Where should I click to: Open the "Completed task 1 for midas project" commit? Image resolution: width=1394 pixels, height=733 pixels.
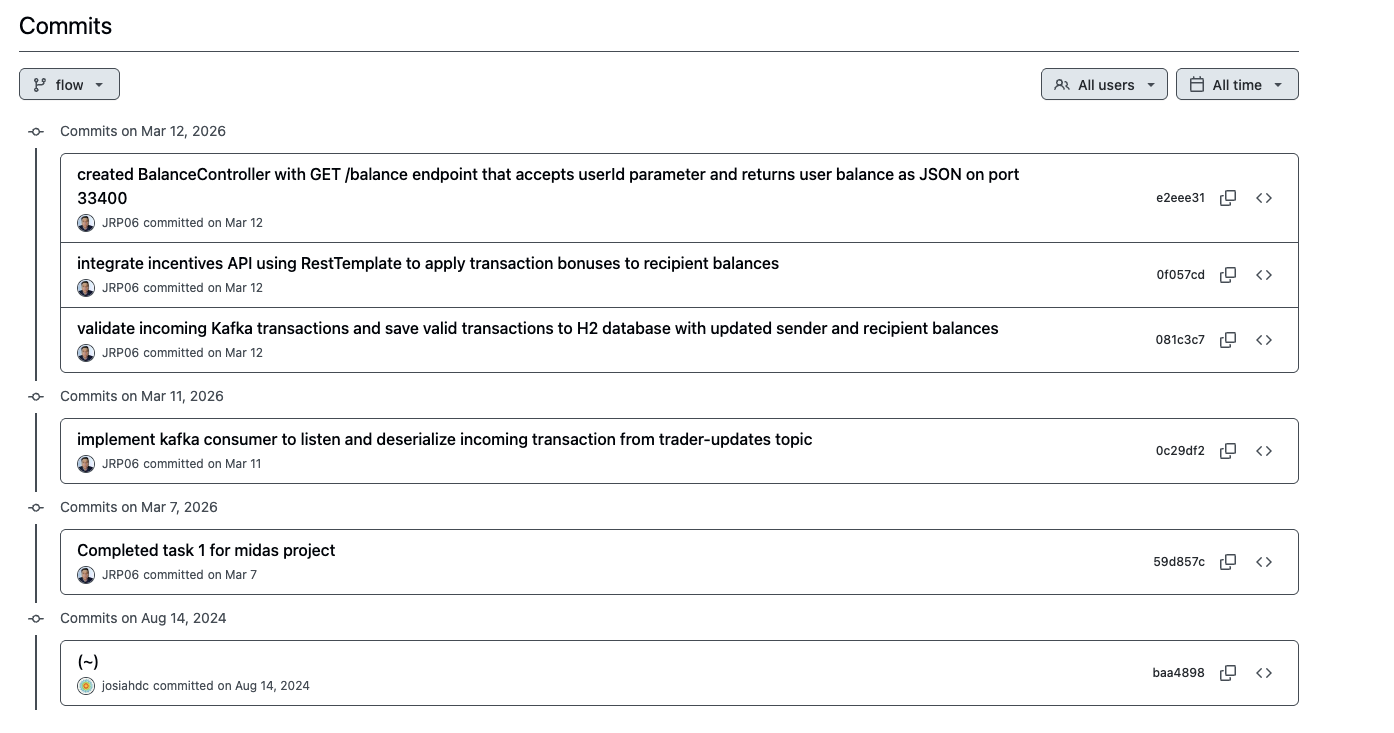coord(206,551)
